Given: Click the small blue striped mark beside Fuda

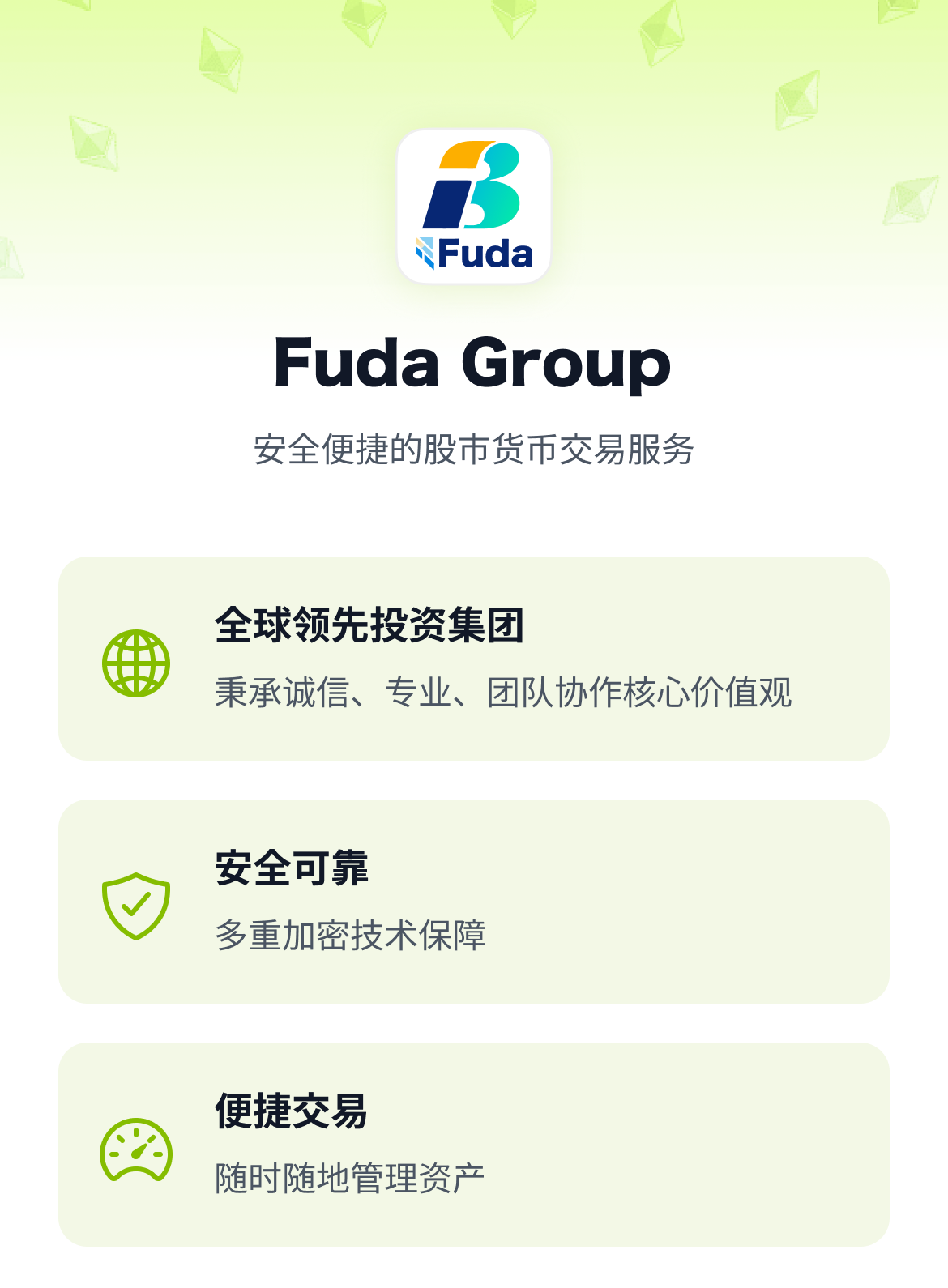Looking at the screenshot, I should (425, 253).
